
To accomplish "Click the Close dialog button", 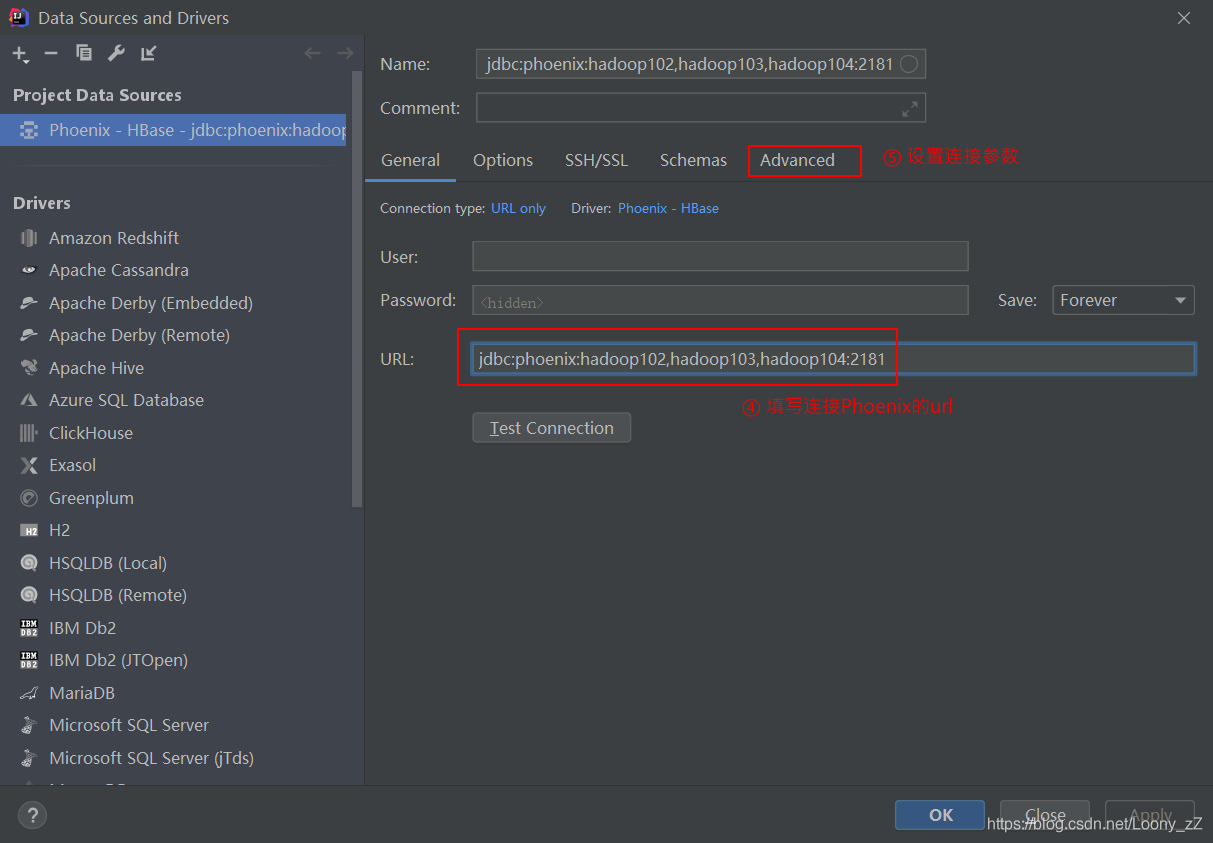I will click(x=1045, y=815).
